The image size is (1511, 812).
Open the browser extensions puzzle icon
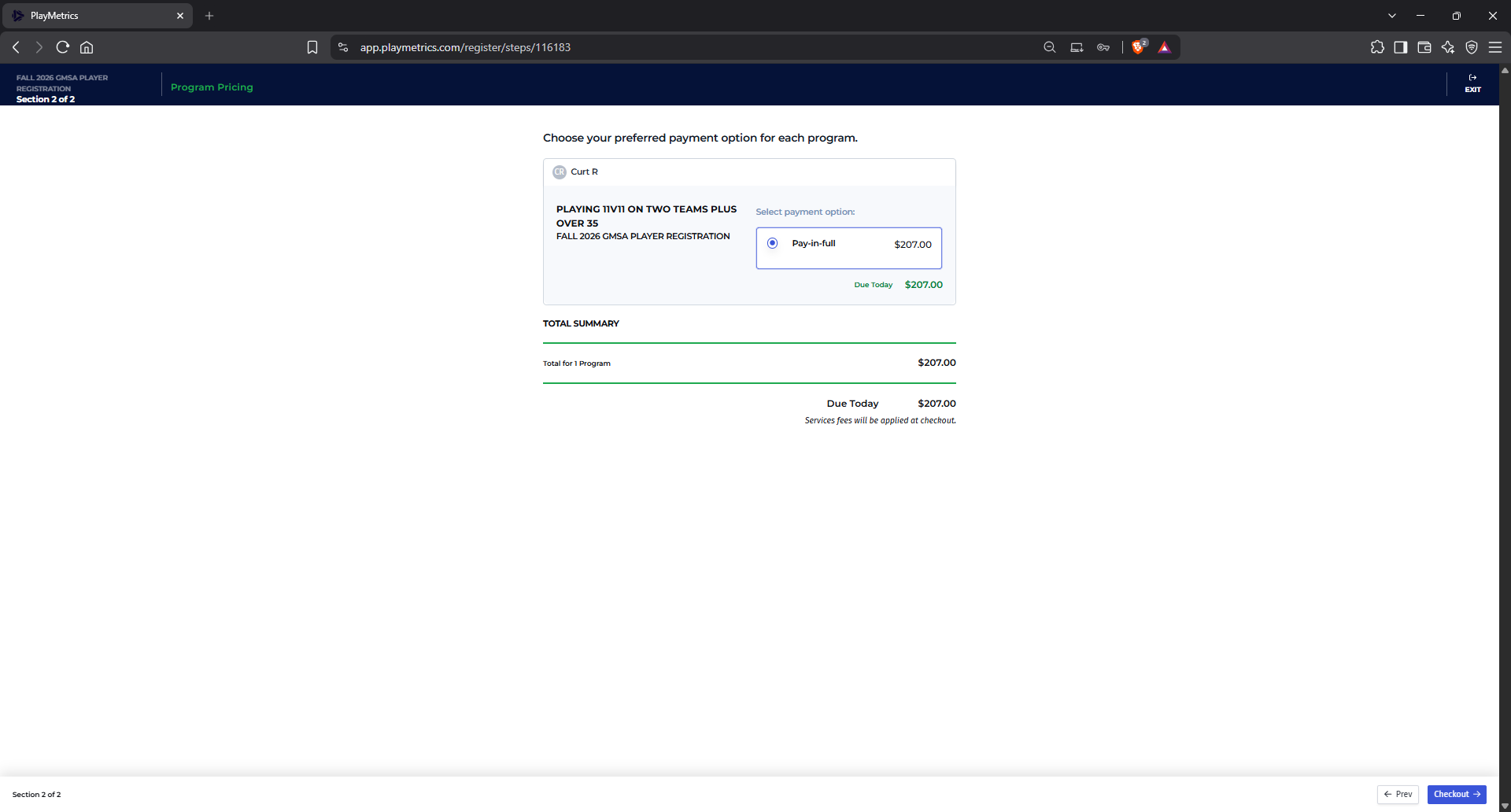[1377, 47]
